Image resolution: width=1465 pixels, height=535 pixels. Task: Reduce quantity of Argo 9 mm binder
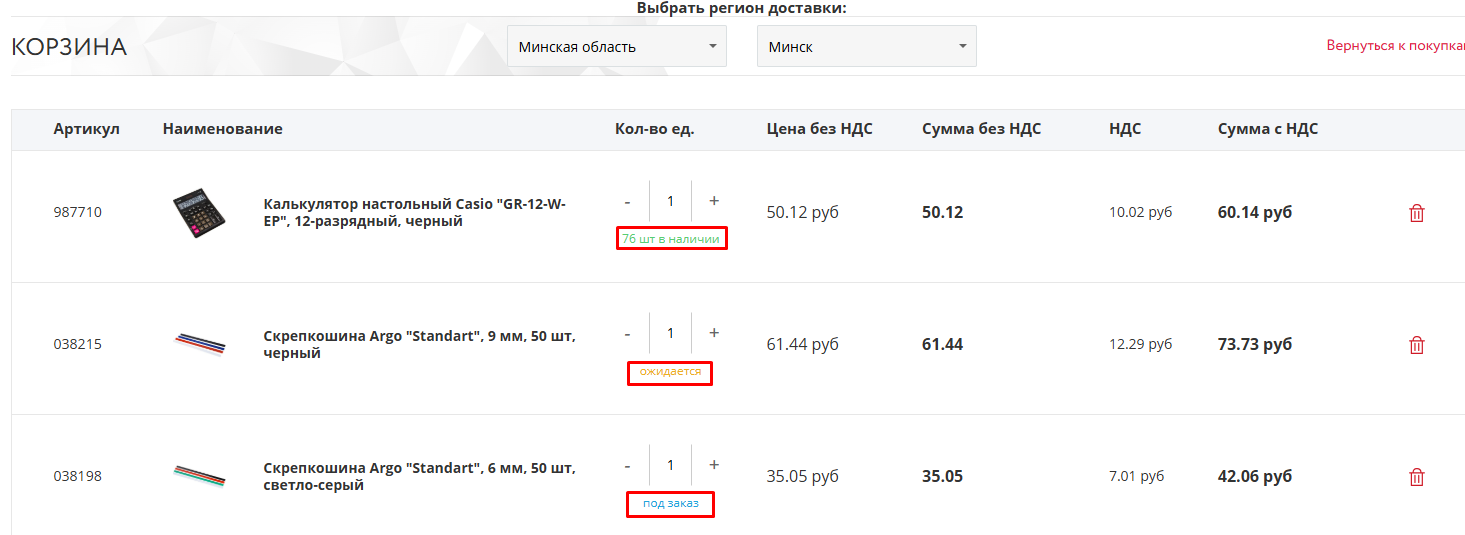(627, 333)
